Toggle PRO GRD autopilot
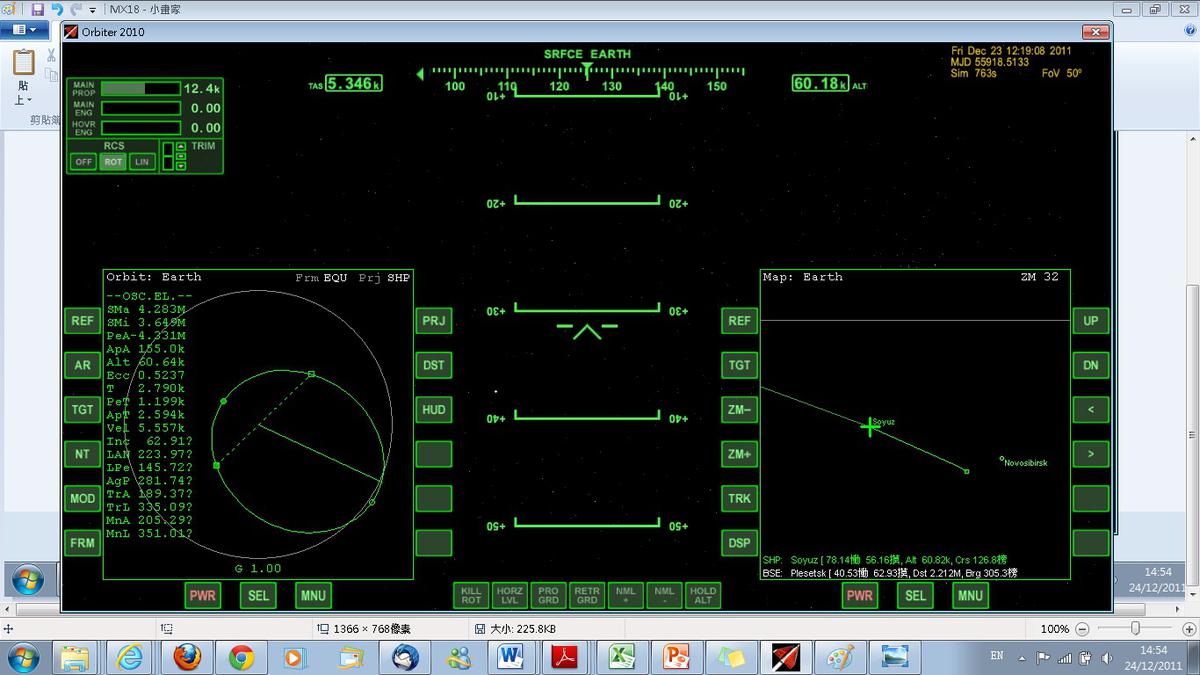The height and width of the screenshot is (675, 1200). click(x=548, y=595)
